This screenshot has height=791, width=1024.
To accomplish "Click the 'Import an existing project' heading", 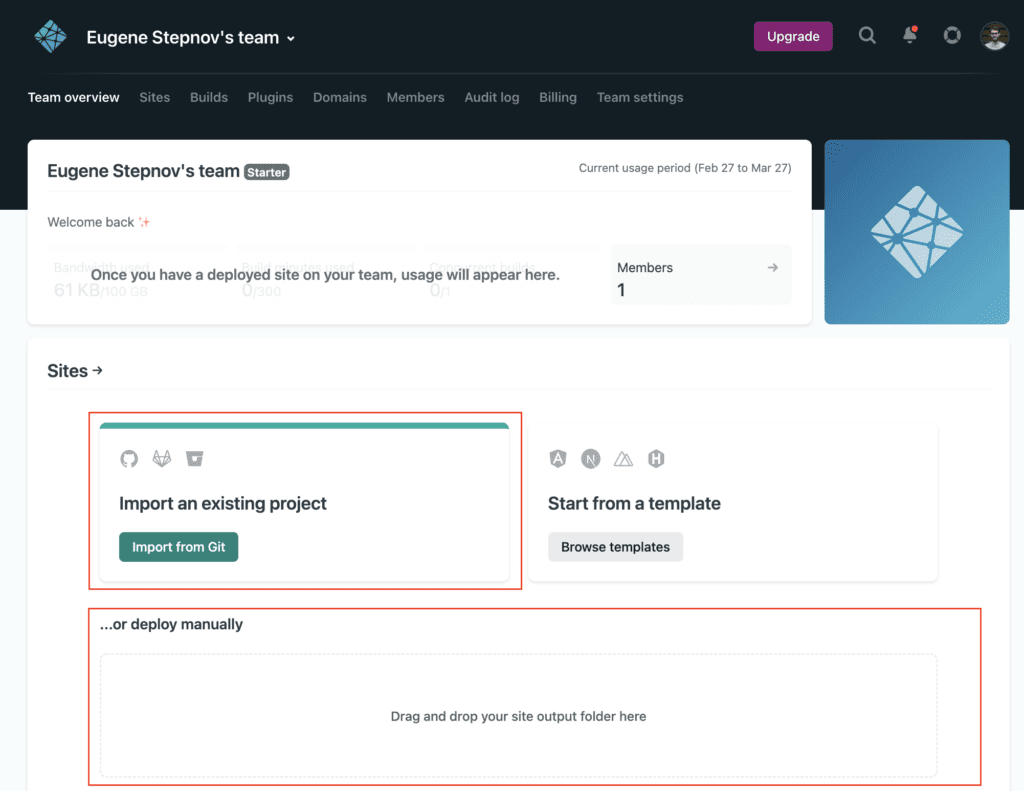I will coord(223,504).
